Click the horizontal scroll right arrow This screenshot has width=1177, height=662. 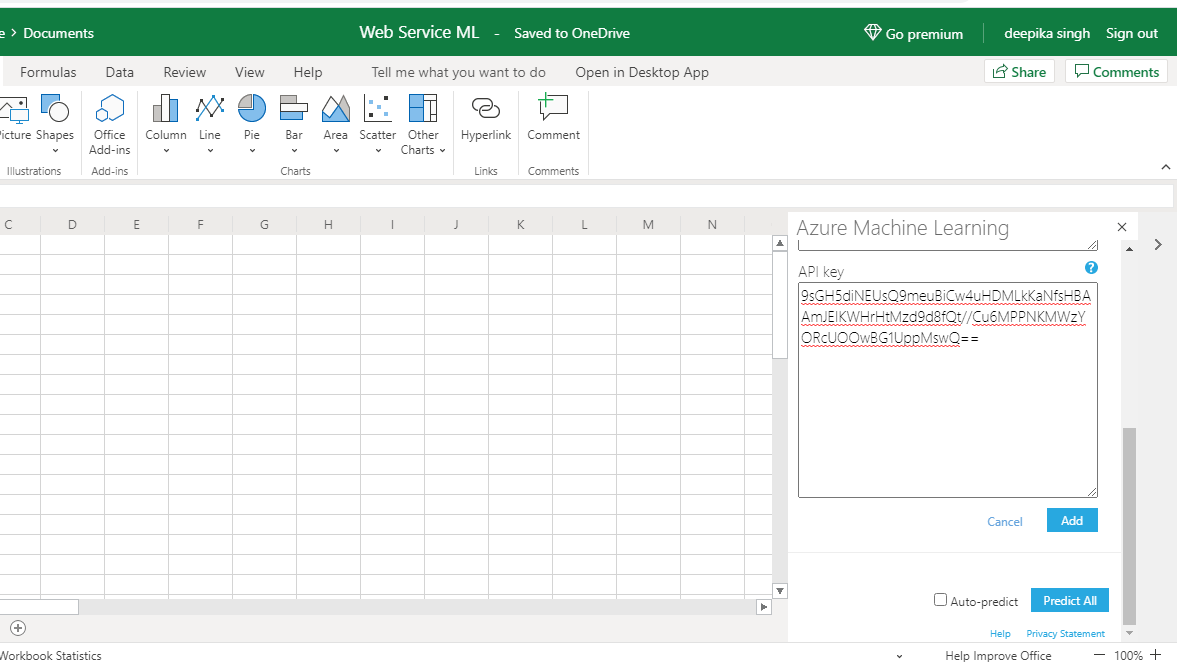click(x=764, y=607)
